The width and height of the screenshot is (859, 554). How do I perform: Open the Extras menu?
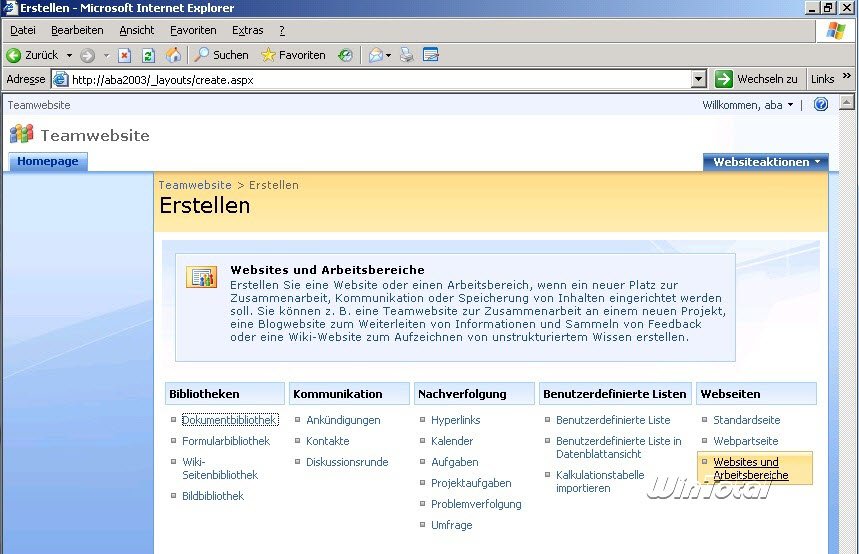click(248, 30)
